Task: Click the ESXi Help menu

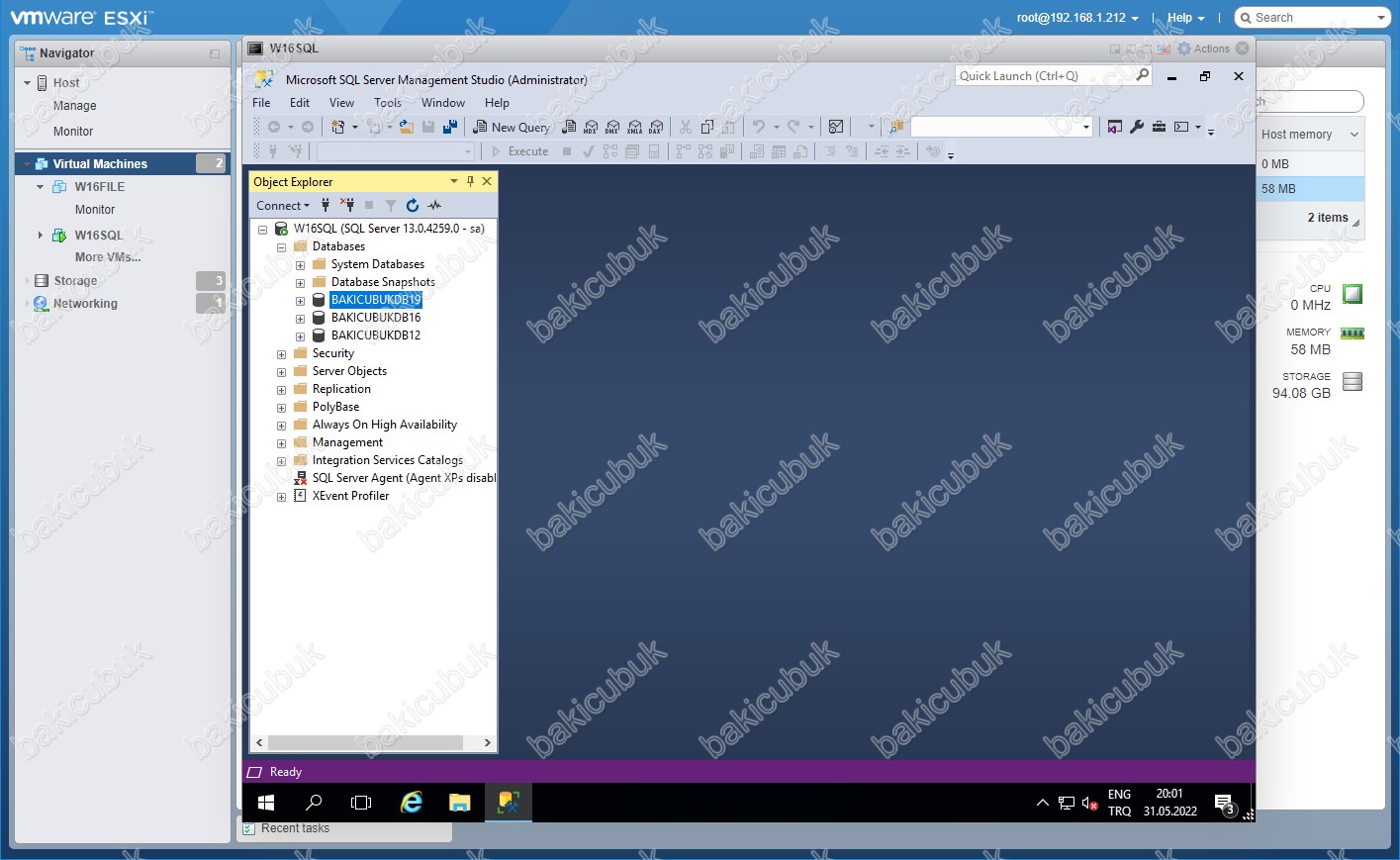Action: coord(1185,18)
